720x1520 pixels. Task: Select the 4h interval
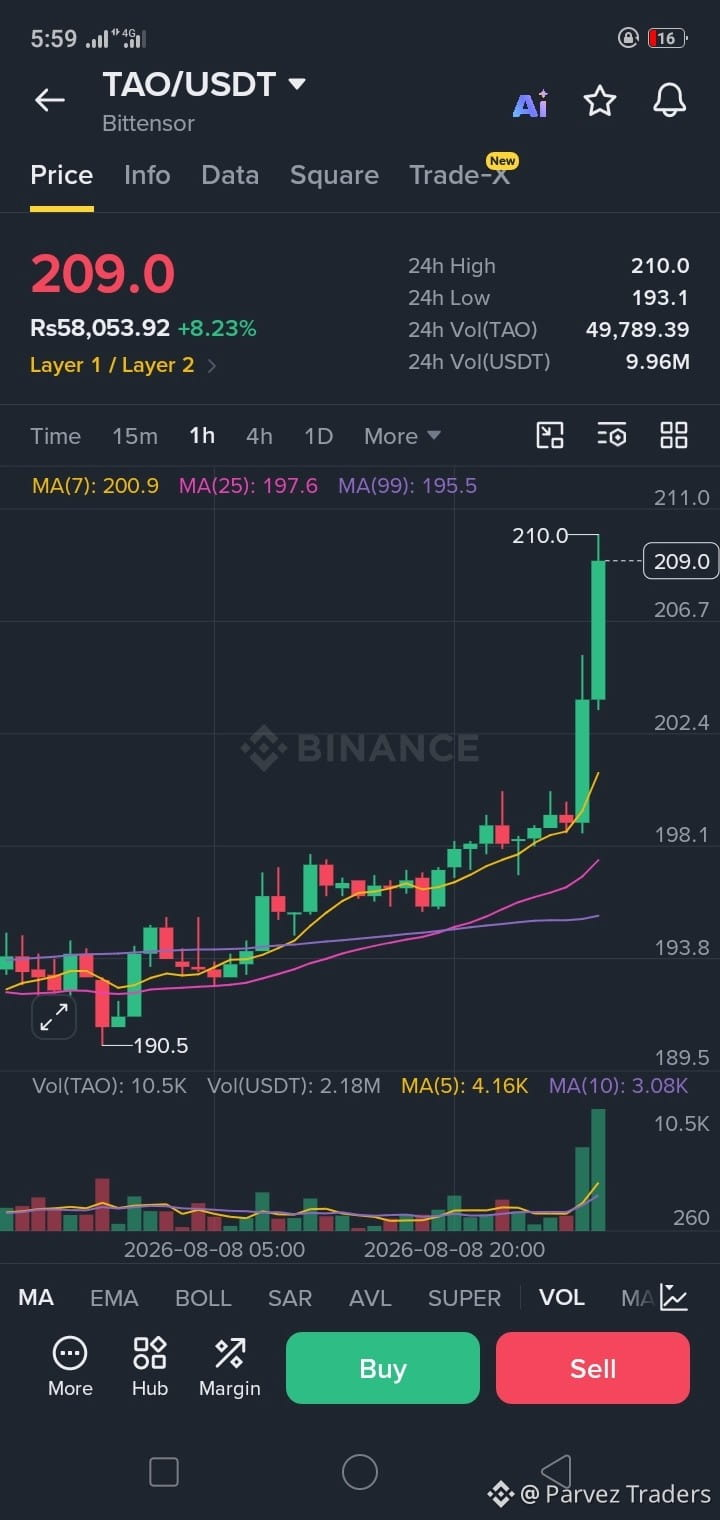[x=259, y=436]
